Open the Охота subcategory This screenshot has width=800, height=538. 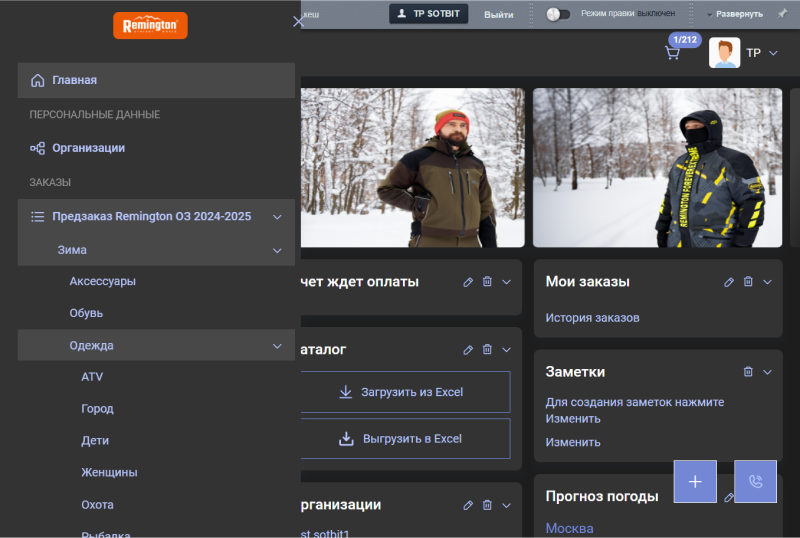[x=97, y=505]
